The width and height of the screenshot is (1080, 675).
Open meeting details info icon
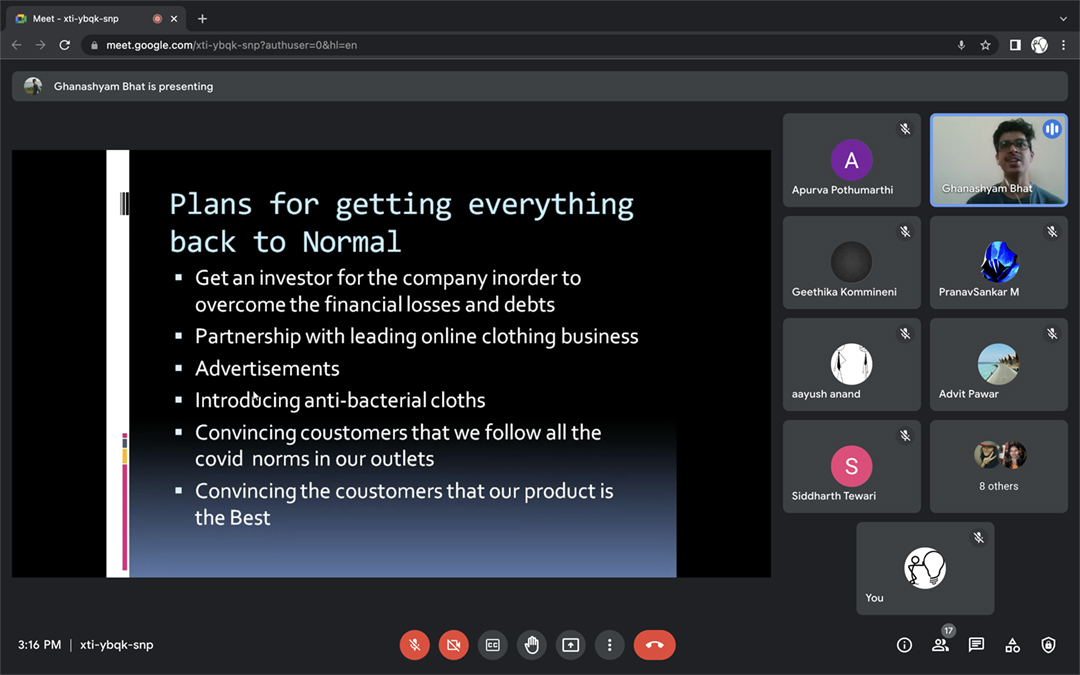click(x=904, y=645)
